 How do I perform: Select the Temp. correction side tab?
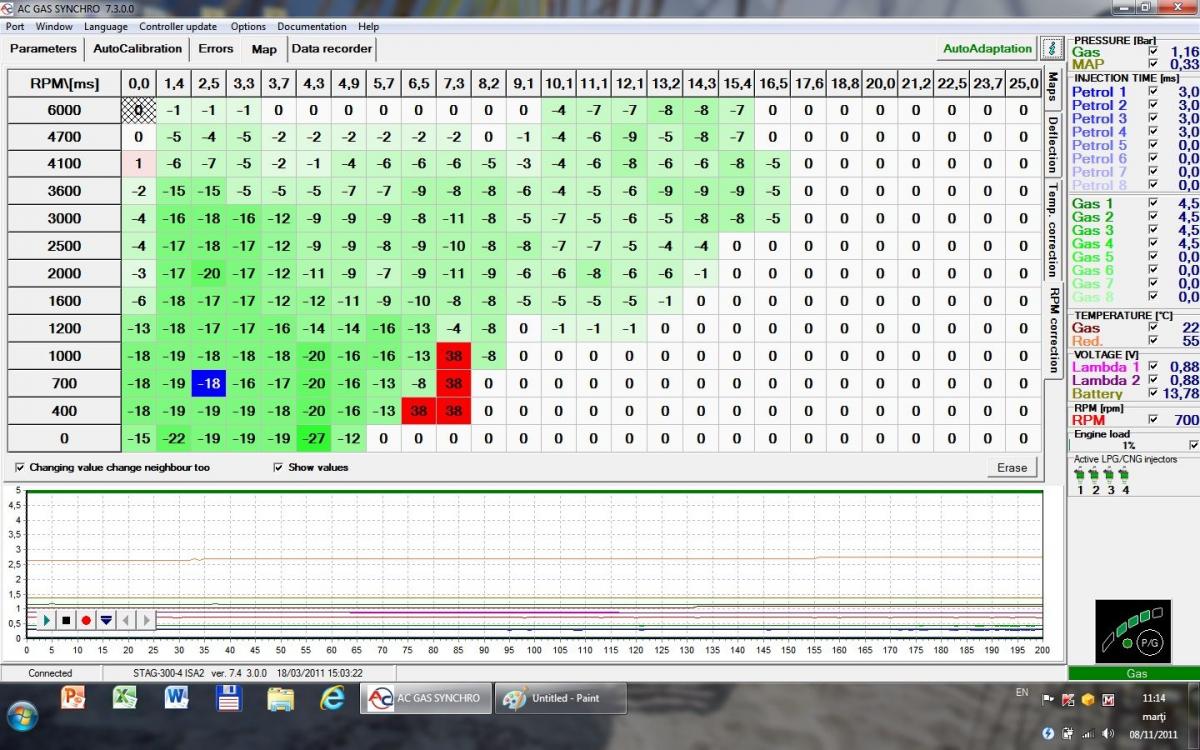tap(1053, 230)
